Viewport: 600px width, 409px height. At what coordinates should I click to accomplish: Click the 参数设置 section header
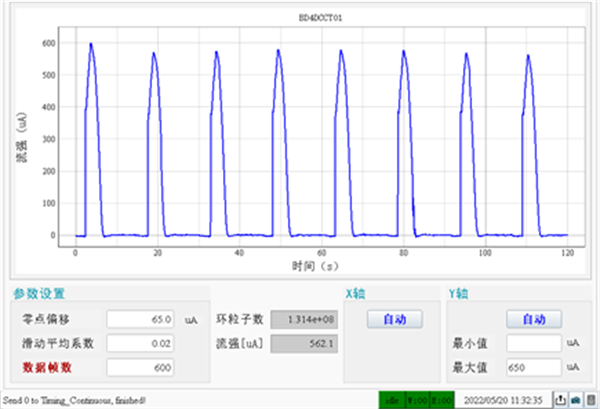point(39,293)
